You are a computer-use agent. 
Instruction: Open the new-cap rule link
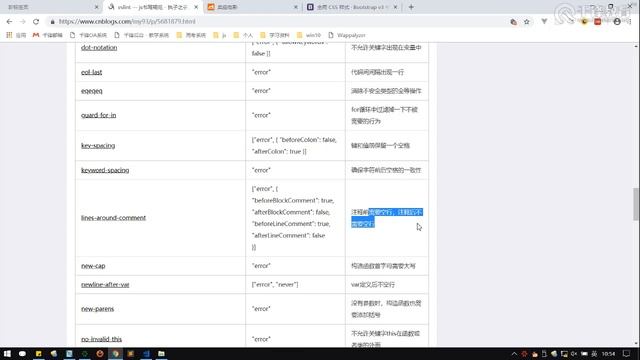(x=93, y=266)
